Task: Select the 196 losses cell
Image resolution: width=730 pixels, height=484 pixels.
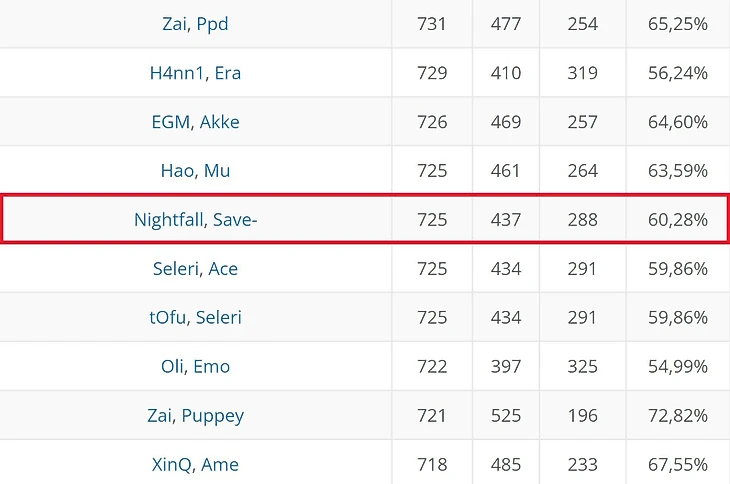Action: 582,416
